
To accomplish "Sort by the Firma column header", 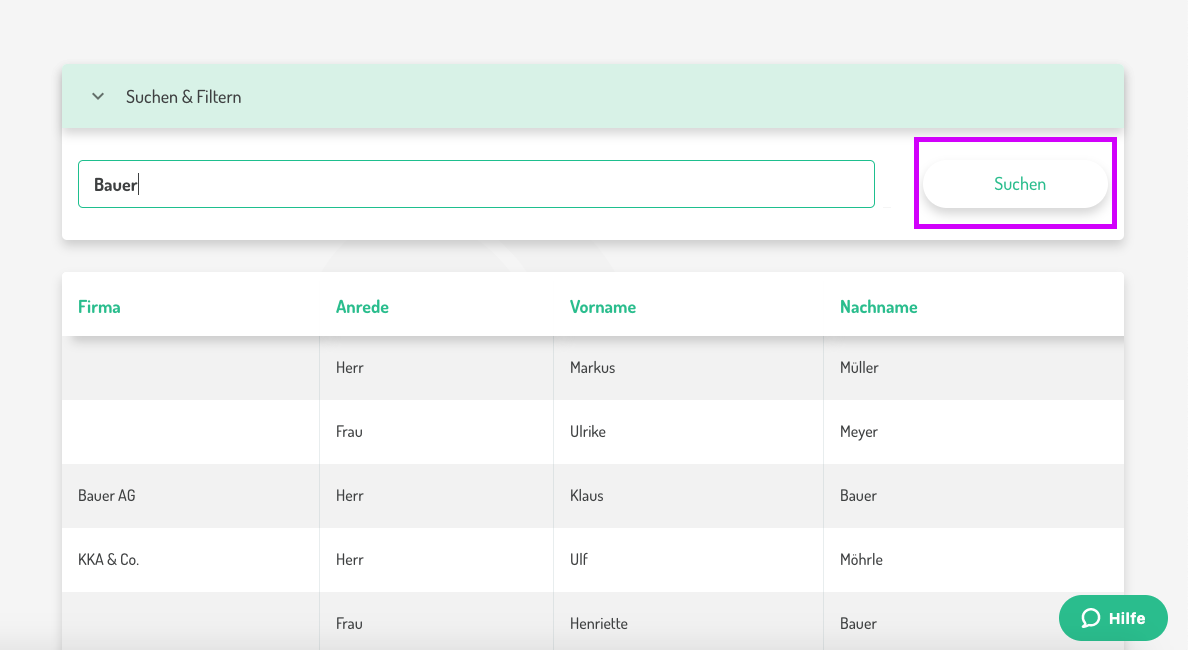I will point(99,307).
